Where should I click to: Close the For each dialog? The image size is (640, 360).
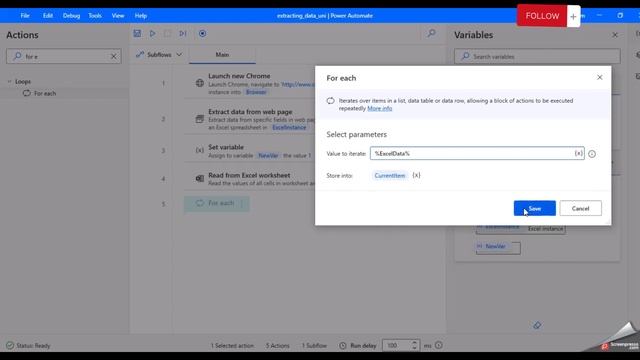click(600, 78)
